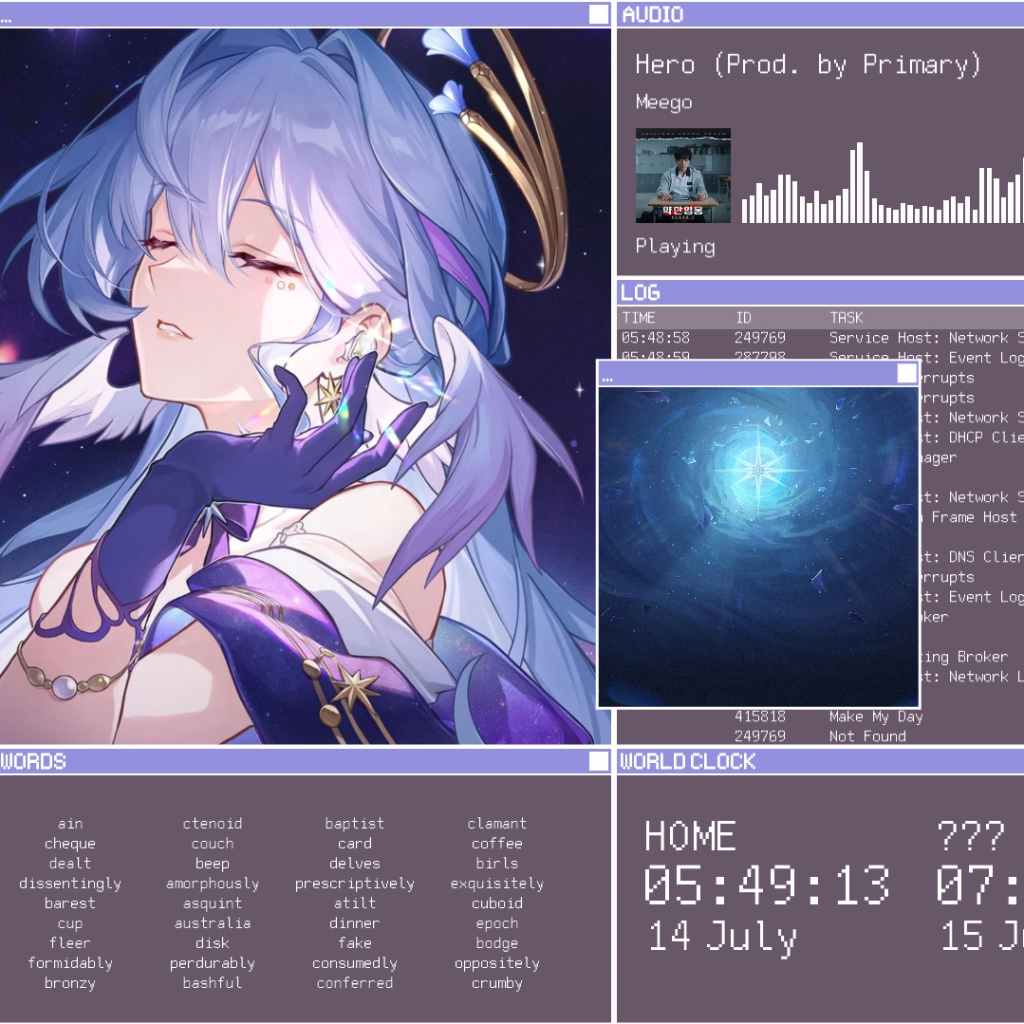Click the ID column header in LOG
Image resolution: width=1024 pixels, height=1024 pixels.
743,318
